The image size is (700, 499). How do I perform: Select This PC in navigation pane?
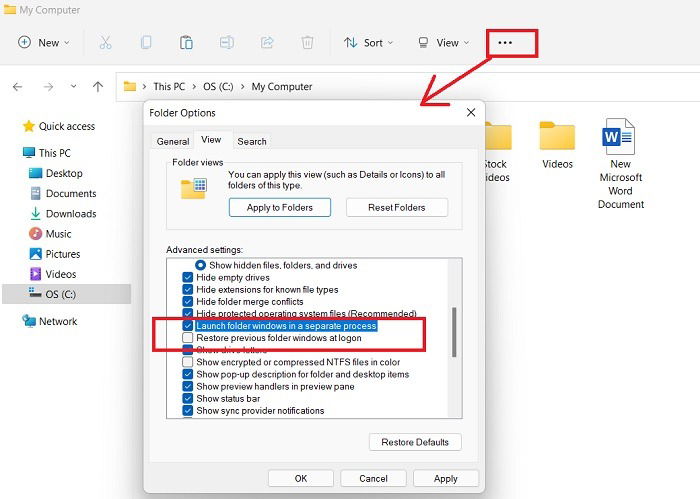click(47, 153)
